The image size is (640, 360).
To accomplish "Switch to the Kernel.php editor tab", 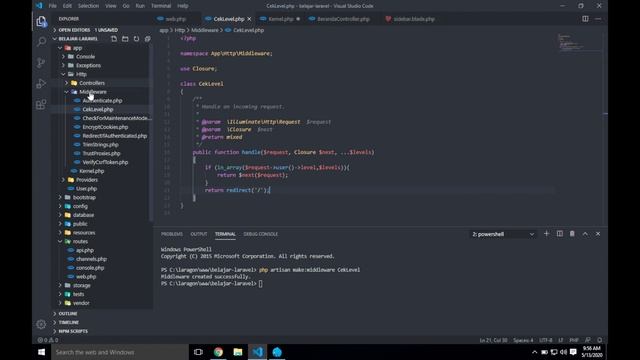I will pyautogui.click(x=281, y=19).
